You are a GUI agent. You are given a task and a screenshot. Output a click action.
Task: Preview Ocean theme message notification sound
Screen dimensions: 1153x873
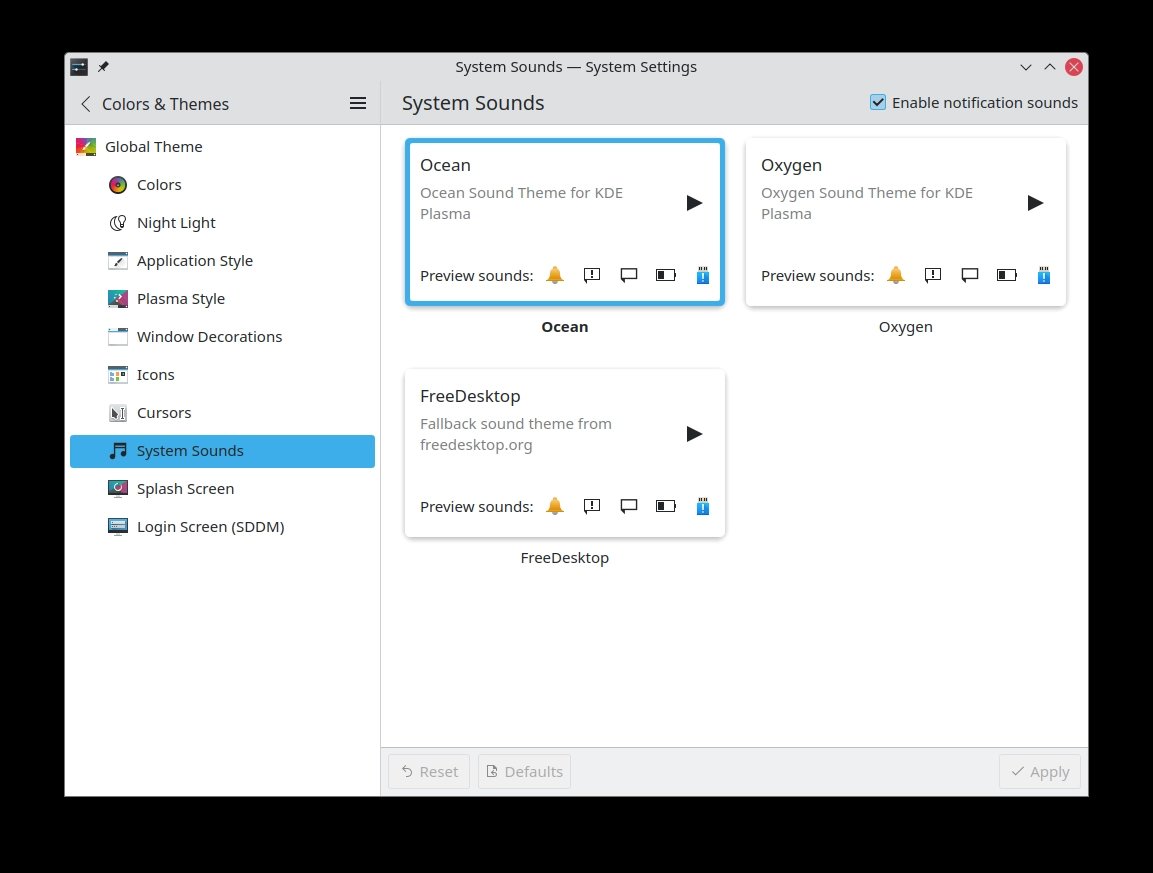point(629,275)
